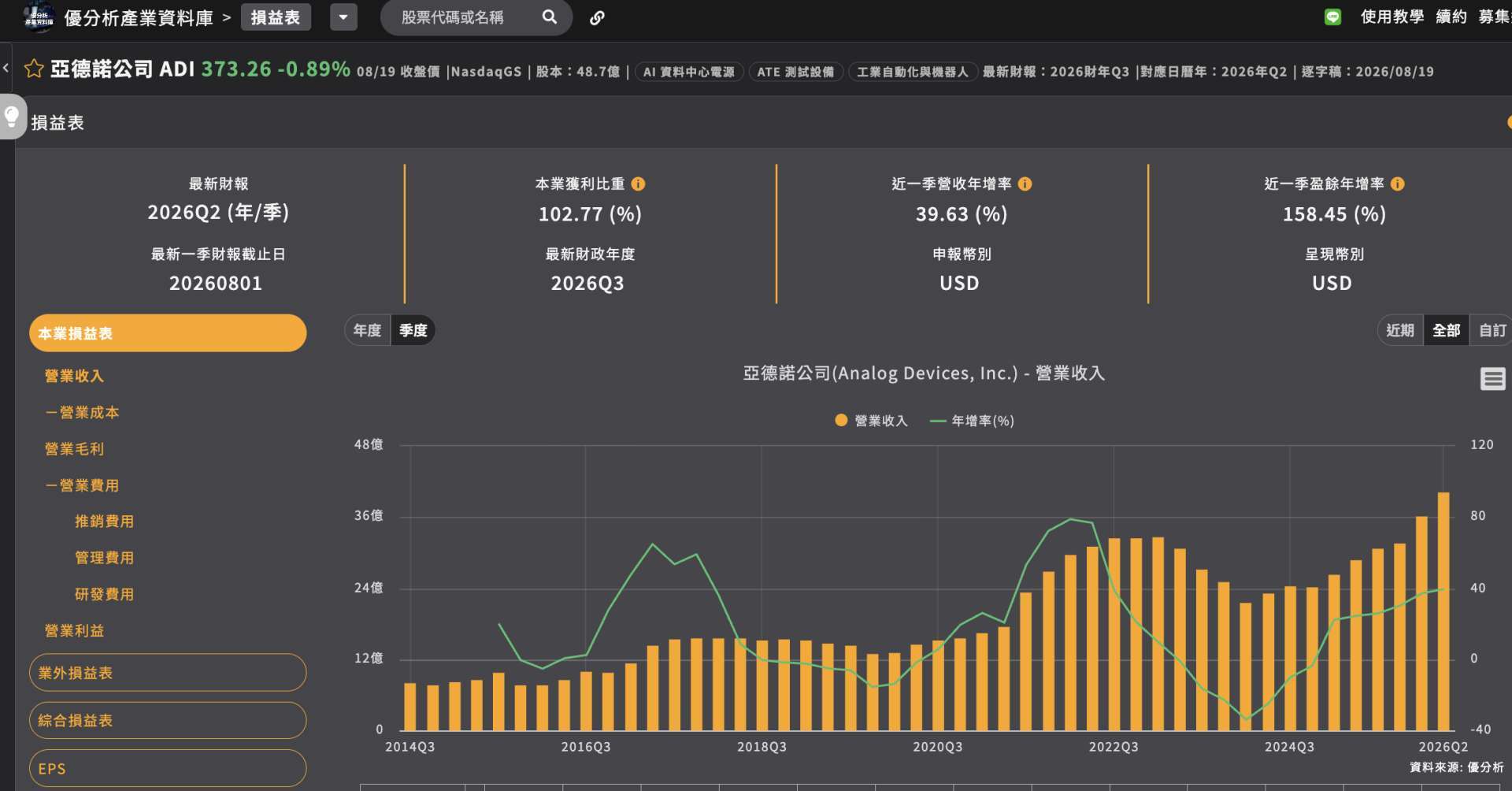This screenshot has height=791, width=1512.
Task: Select 全部 time range
Action: [x=1446, y=330]
